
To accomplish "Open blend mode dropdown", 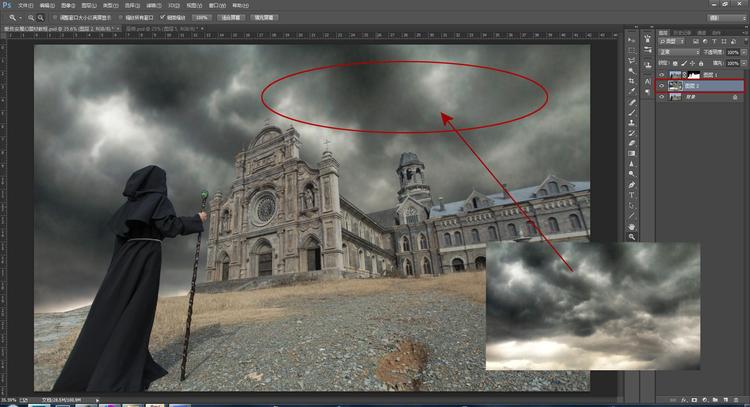I will [x=679, y=52].
